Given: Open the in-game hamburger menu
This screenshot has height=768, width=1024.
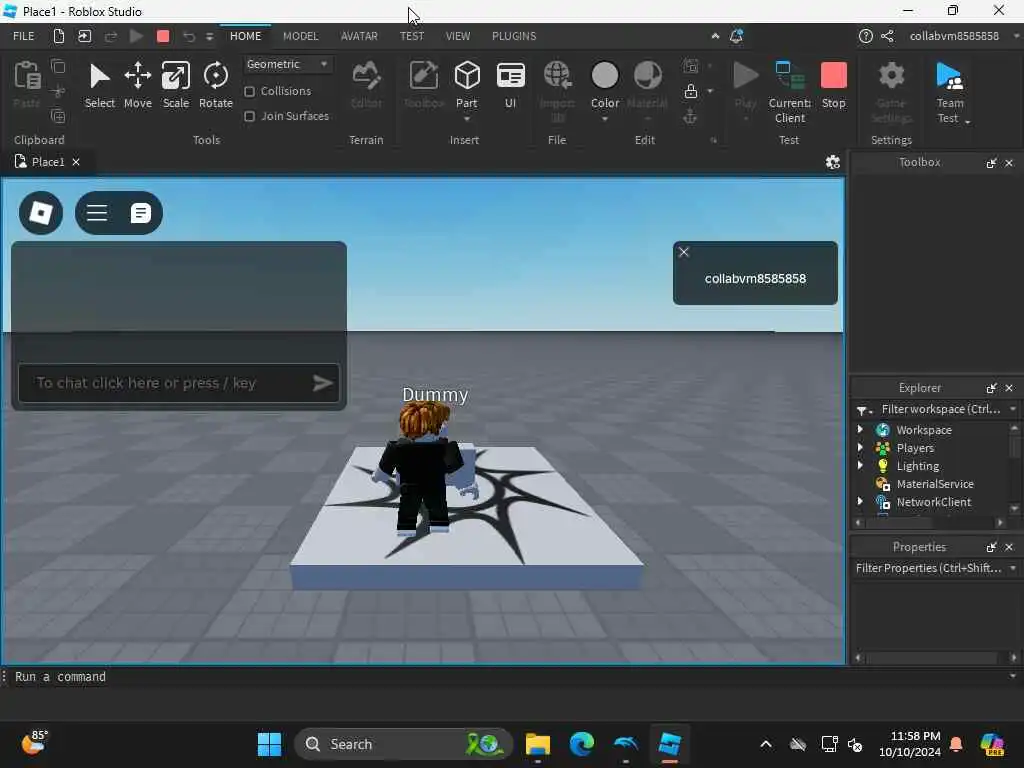Looking at the screenshot, I should click(x=97, y=213).
